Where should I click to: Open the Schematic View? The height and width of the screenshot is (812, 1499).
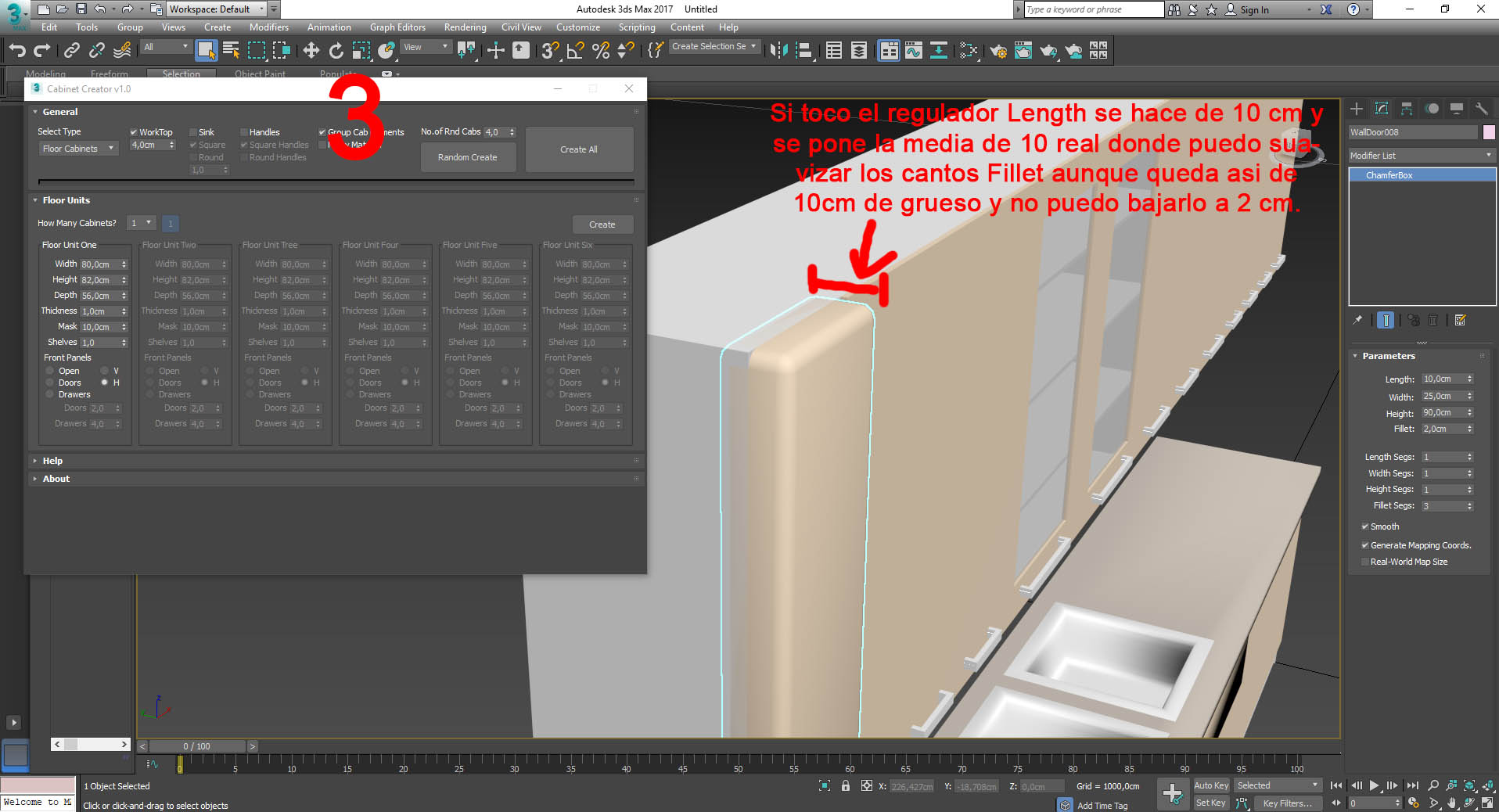point(939,51)
